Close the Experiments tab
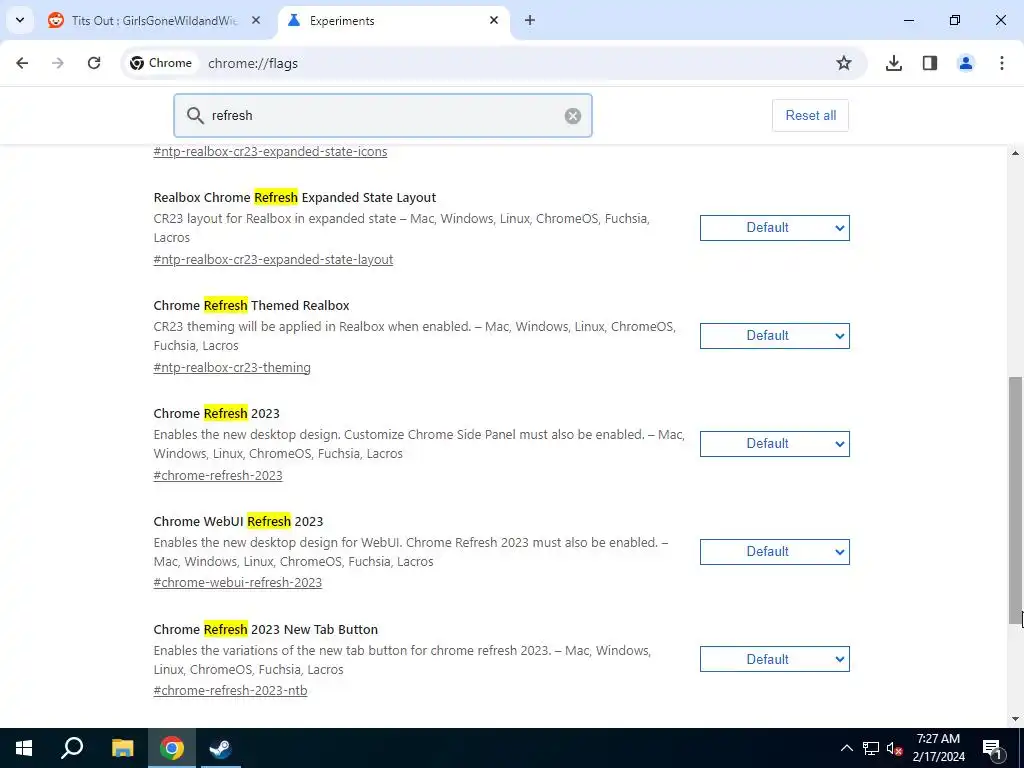Viewport: 1024px width, 768px height. coord(494,20)
